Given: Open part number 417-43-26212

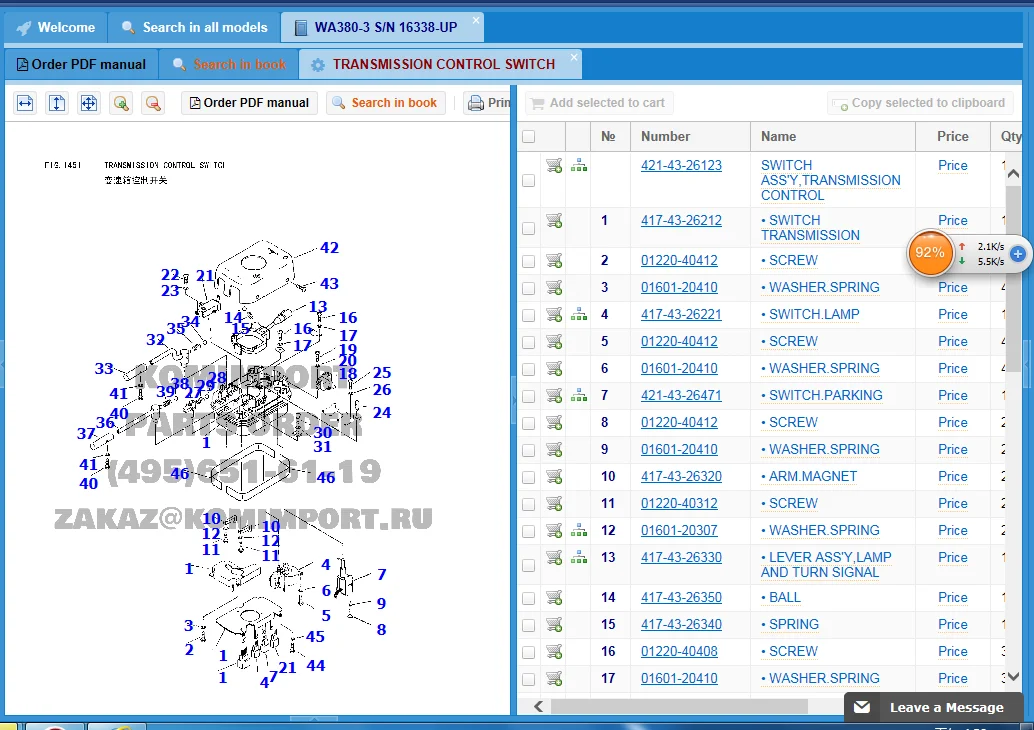Looking at the screenshot, I should (681, 220).
